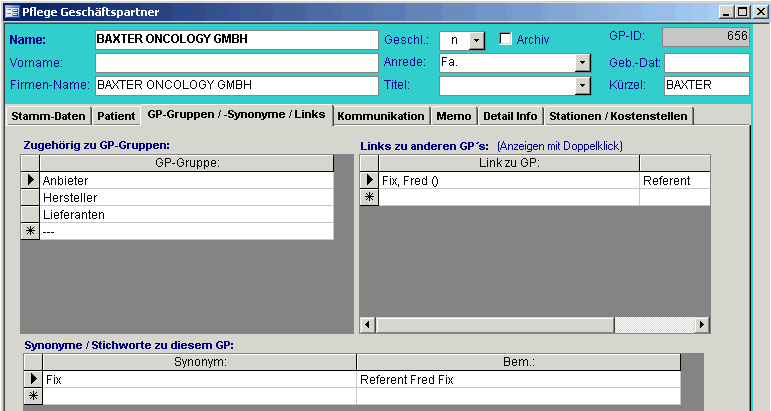Screen dimensions: 771x411
Task: Click the Hersteller group entry
Action: [x=187, y=198]
